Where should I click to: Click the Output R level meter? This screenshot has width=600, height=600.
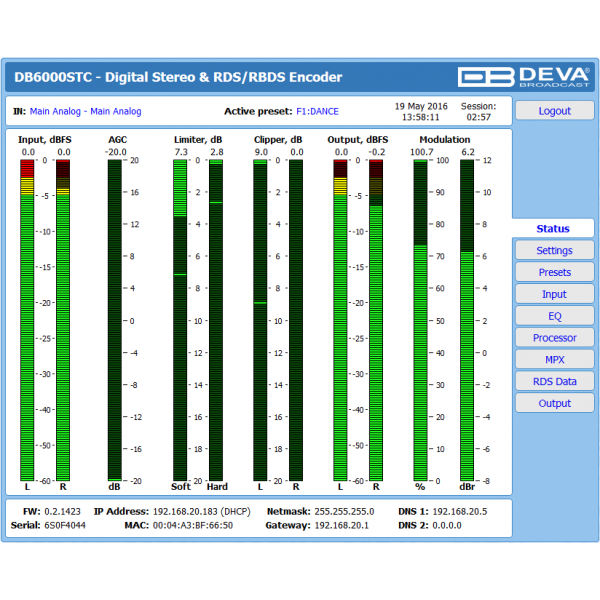[x=376, y=320]
